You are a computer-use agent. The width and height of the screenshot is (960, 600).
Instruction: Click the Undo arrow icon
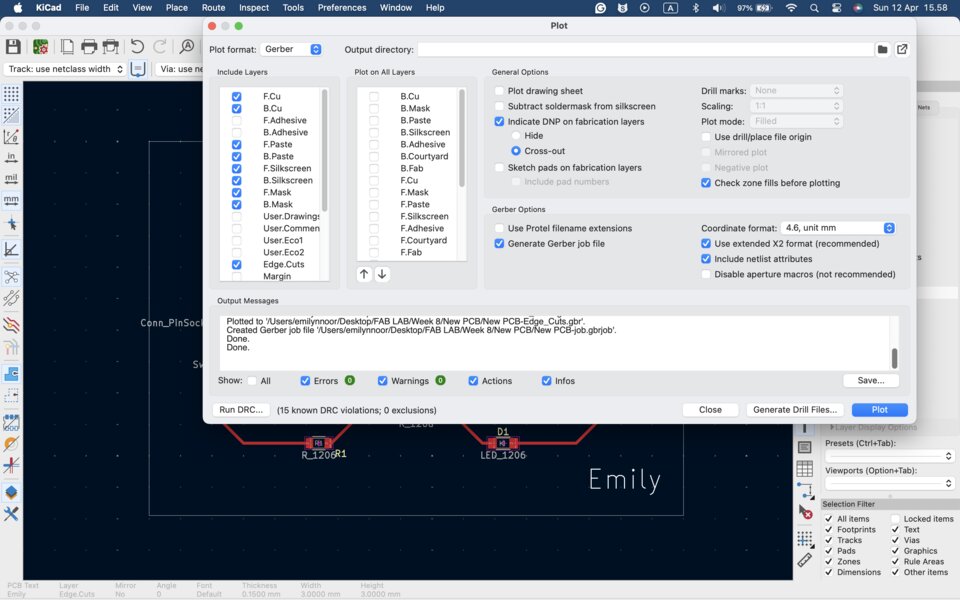click(x=137, y=47)
